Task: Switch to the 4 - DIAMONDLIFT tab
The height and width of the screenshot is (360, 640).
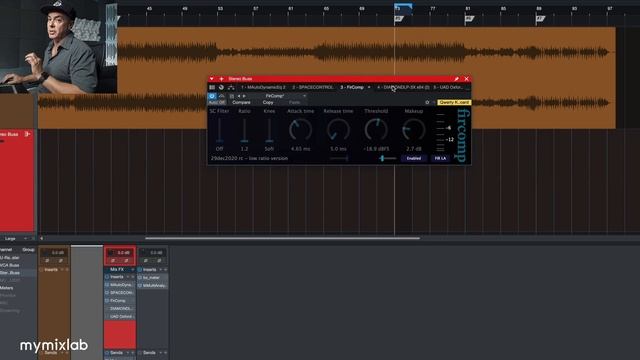Action: click(403, 87)
